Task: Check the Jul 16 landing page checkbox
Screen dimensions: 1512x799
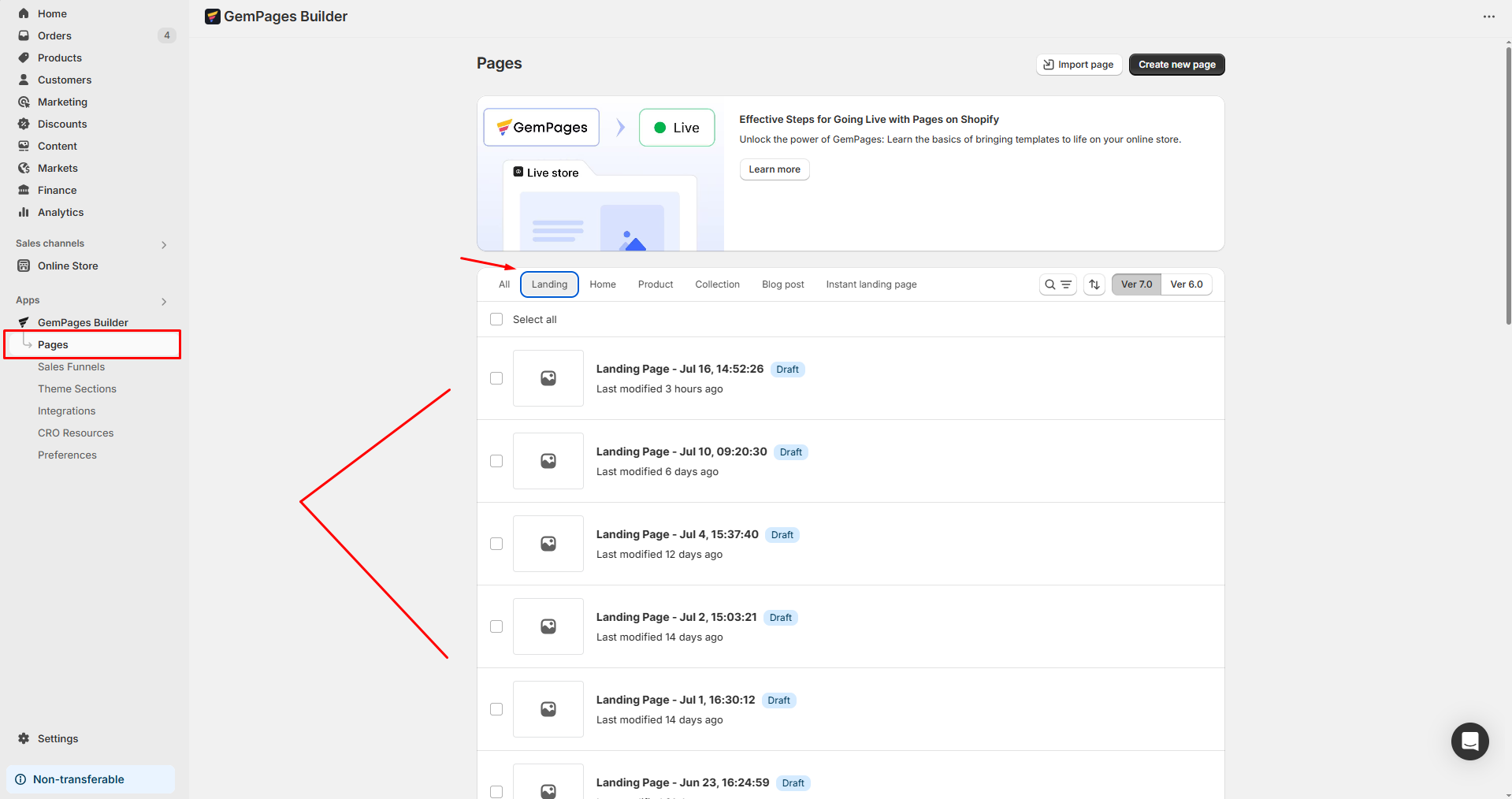Action: [x=496, y=378]
